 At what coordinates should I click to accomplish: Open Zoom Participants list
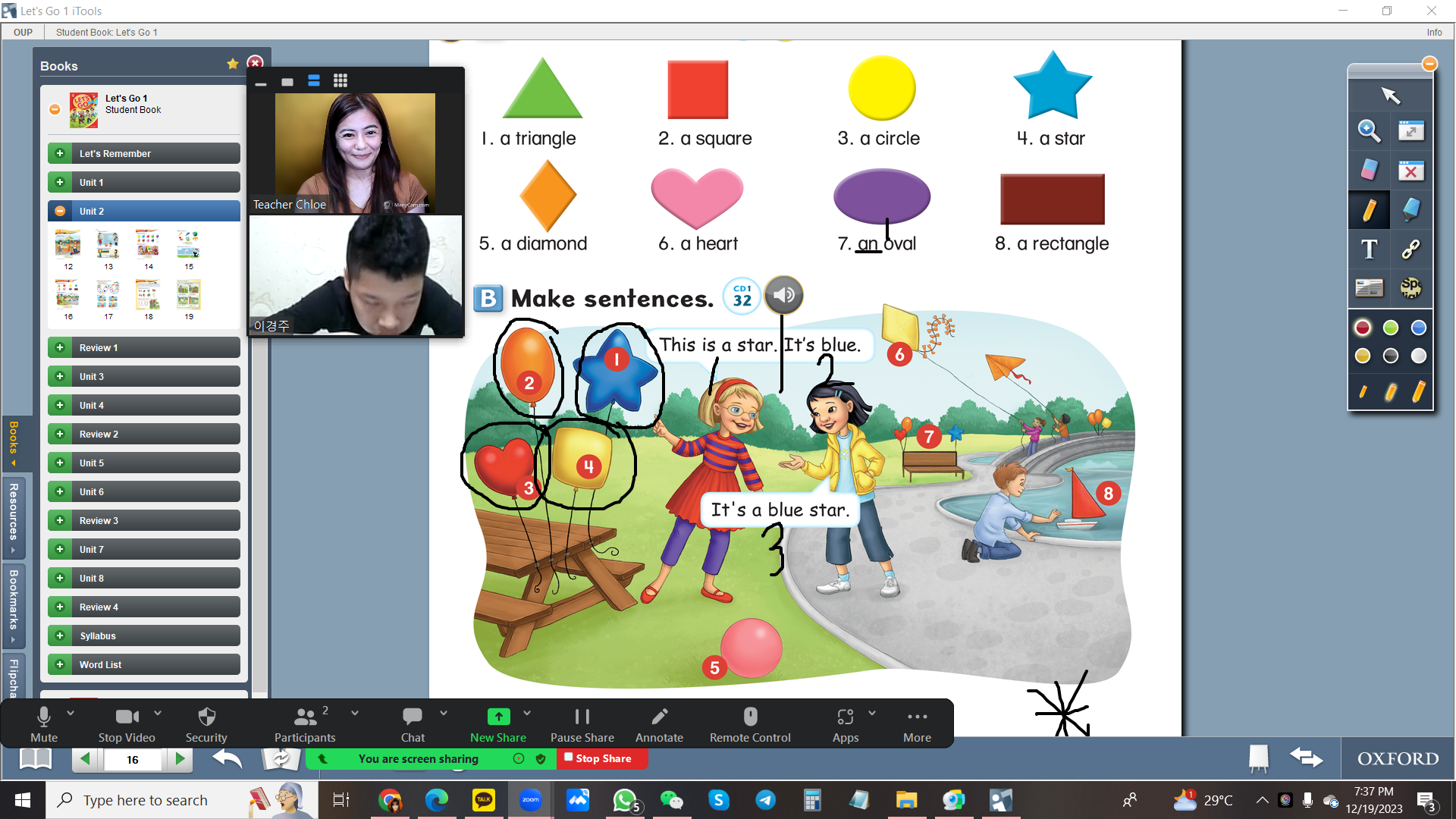(305, 725)
